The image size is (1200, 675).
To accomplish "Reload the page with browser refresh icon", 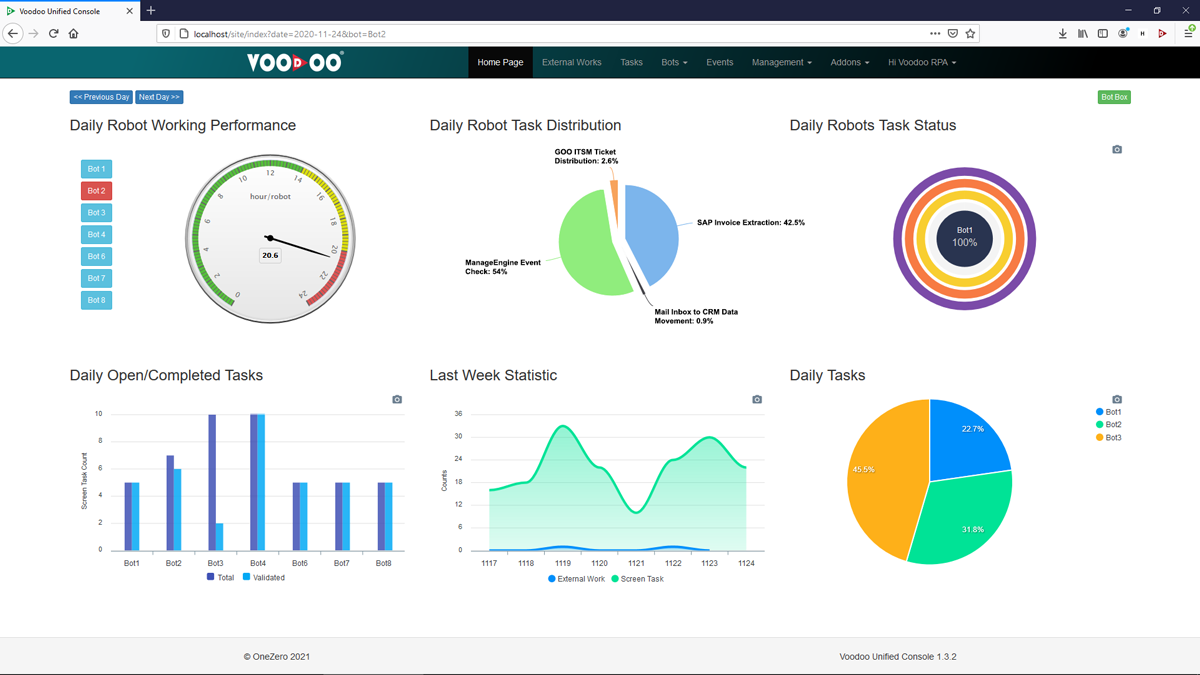I will click(x=54, y=34).
